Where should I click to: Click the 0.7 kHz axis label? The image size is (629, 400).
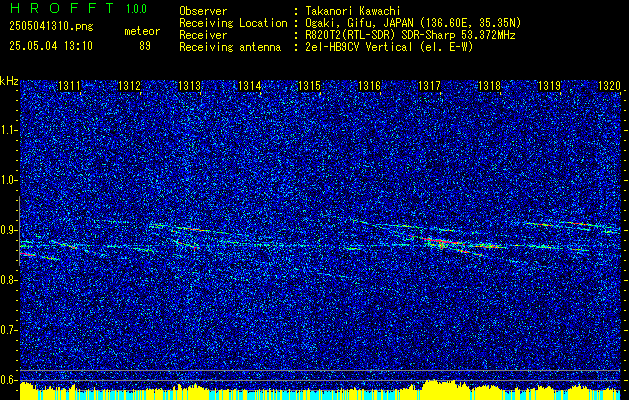tap(8, 330)
